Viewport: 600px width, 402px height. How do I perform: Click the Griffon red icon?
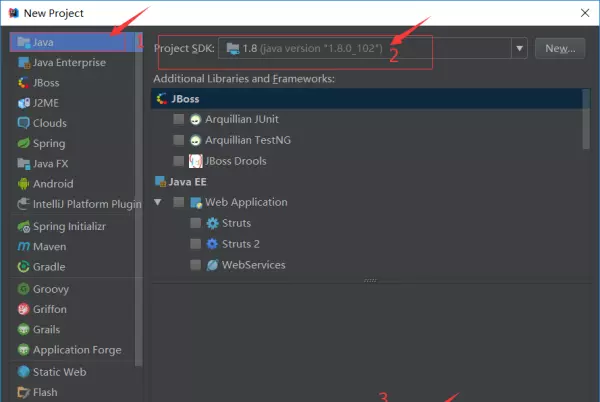click(x=23, y=309)
